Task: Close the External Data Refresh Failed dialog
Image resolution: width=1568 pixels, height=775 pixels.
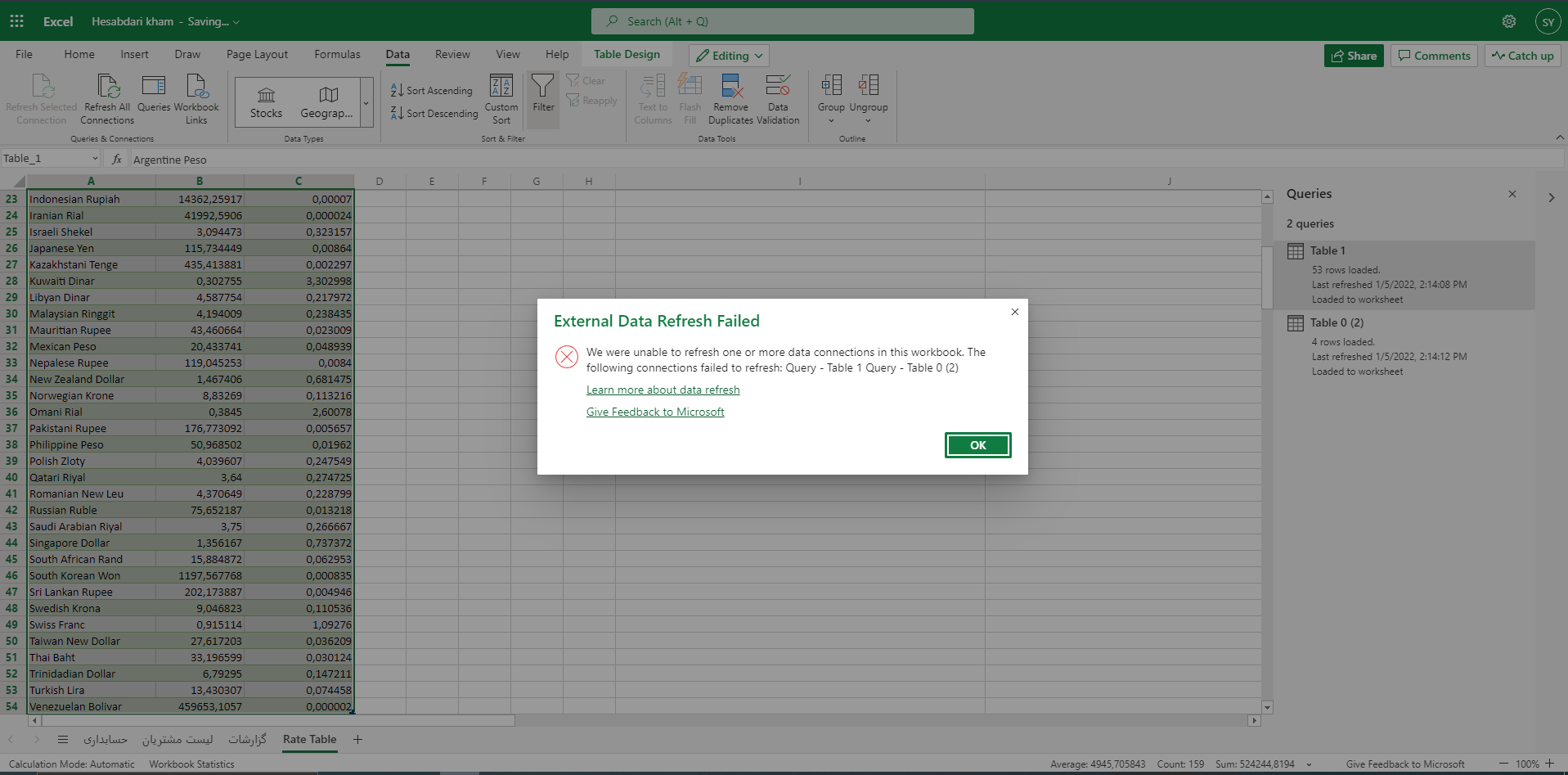Action: coord(1014,312)
